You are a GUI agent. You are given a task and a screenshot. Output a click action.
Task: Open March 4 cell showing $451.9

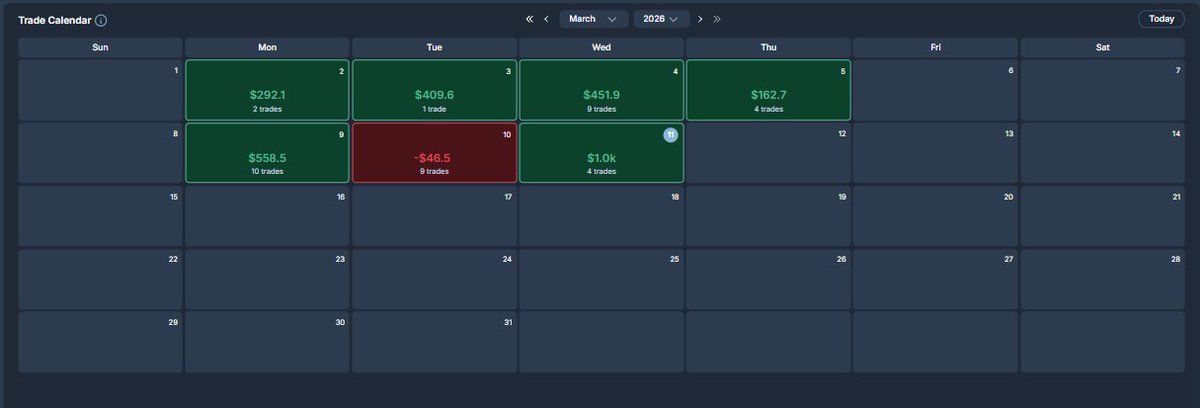[601, 90]
